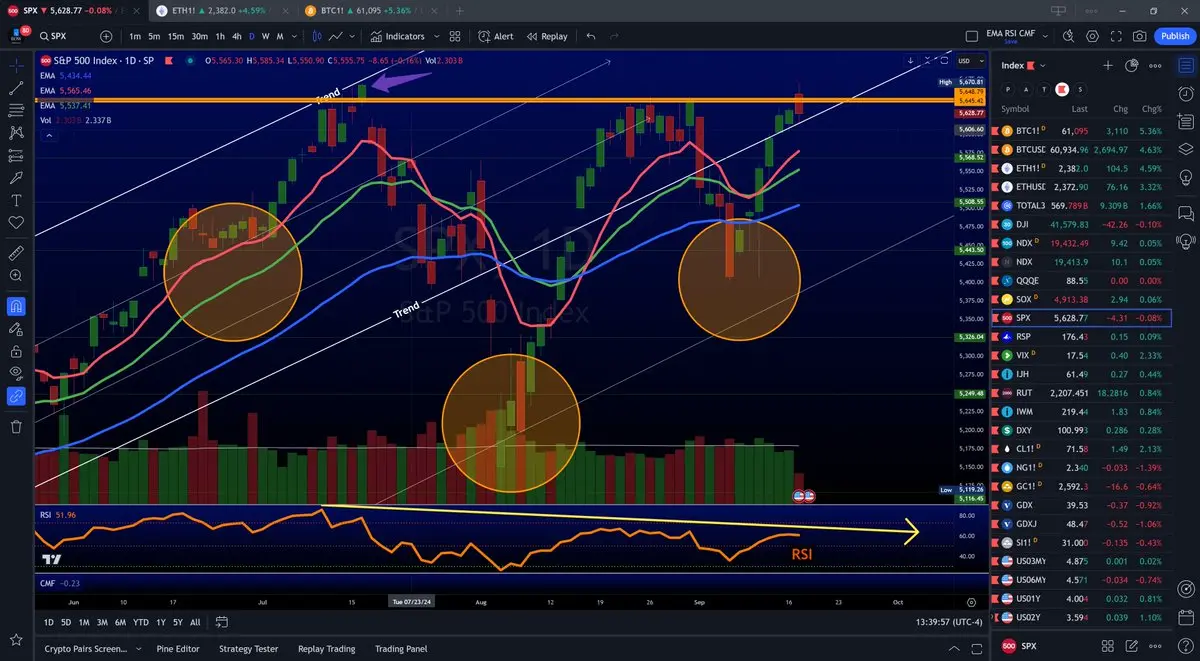Toggle the P filter button in watchlist
Screen dimensions: 1200x661
tap(1007, 89)
